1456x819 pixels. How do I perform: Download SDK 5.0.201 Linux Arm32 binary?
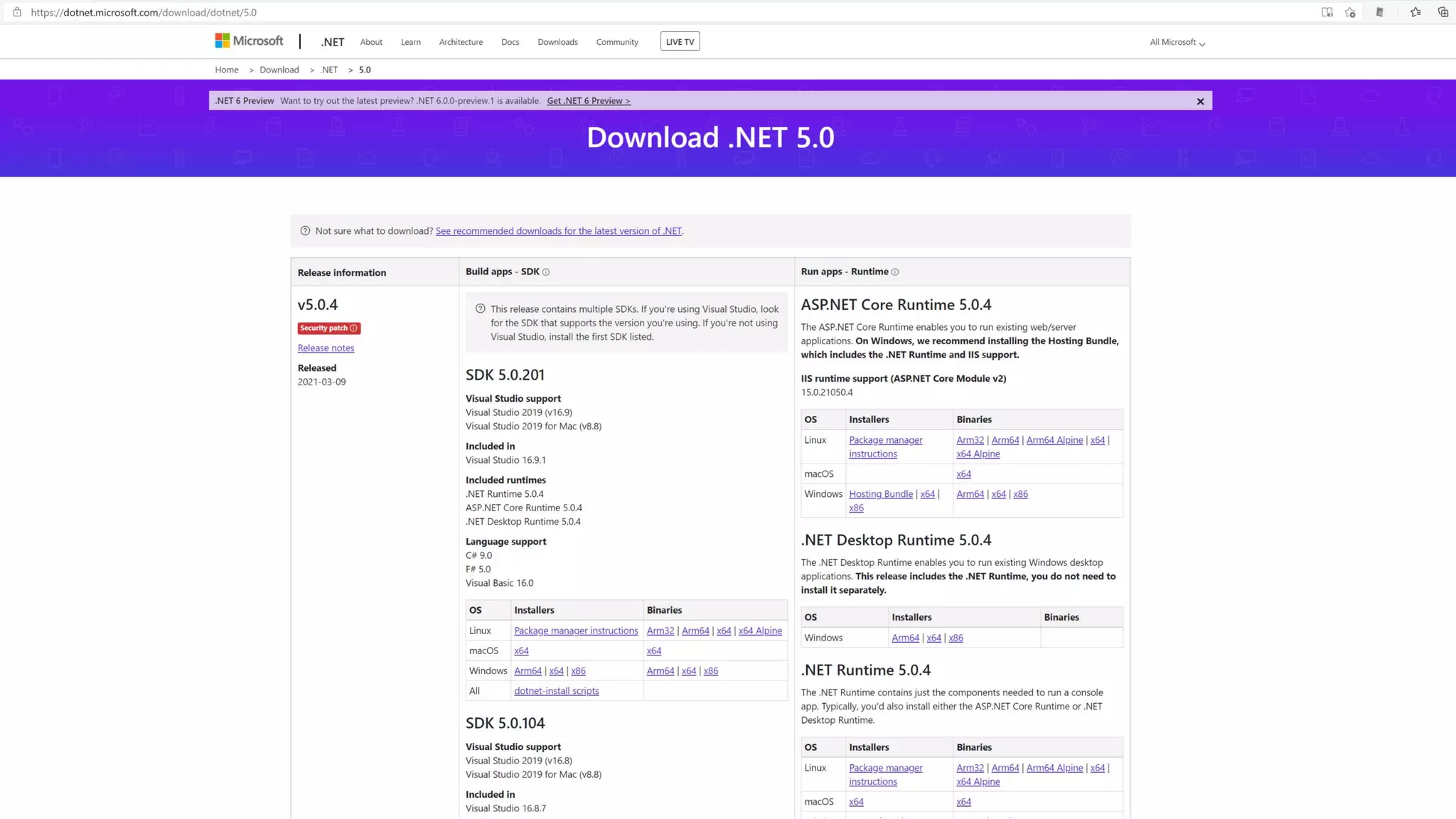point(660,631)
